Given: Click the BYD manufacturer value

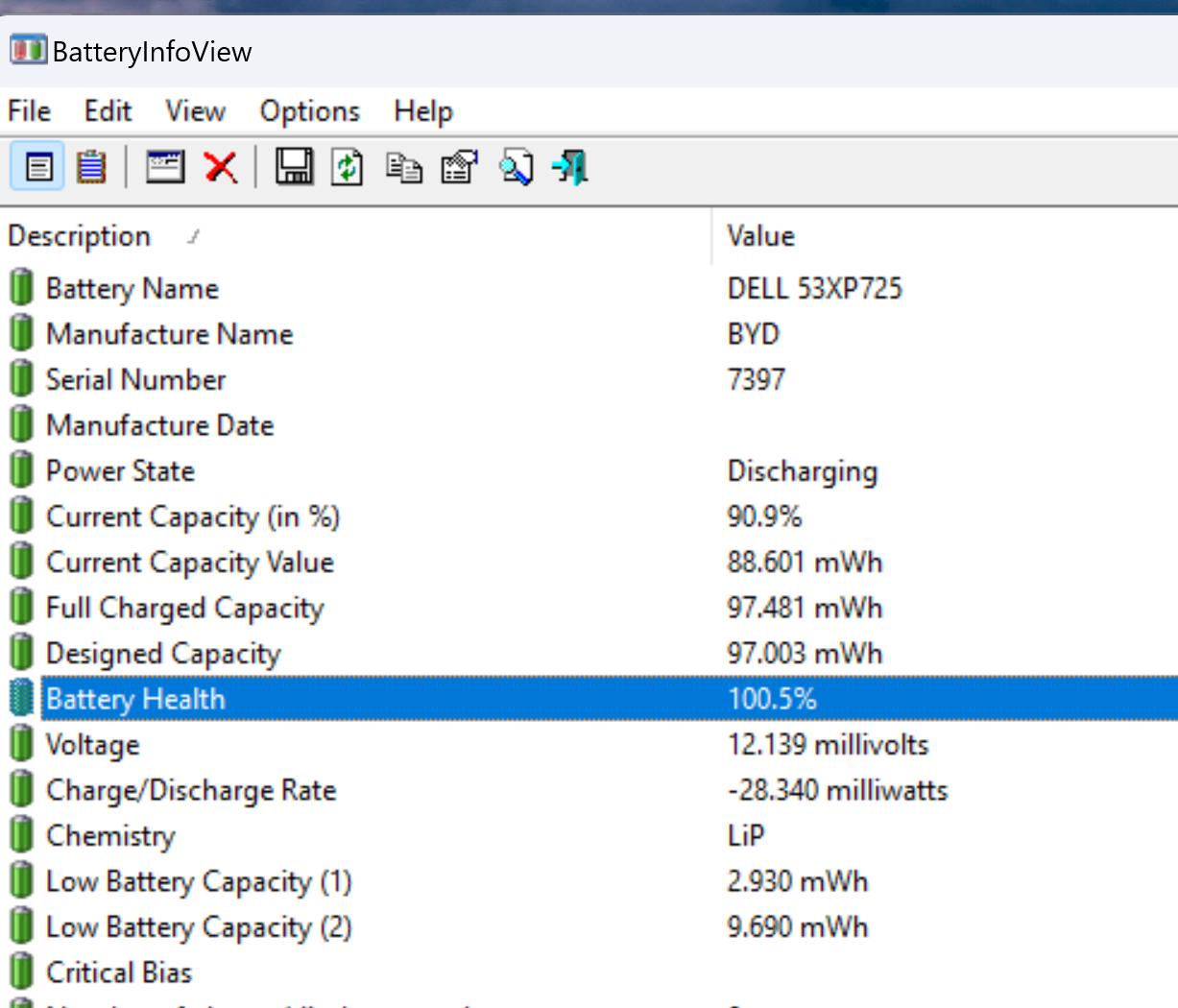Looking at the screenshot, I should click(x=754, y=334).
